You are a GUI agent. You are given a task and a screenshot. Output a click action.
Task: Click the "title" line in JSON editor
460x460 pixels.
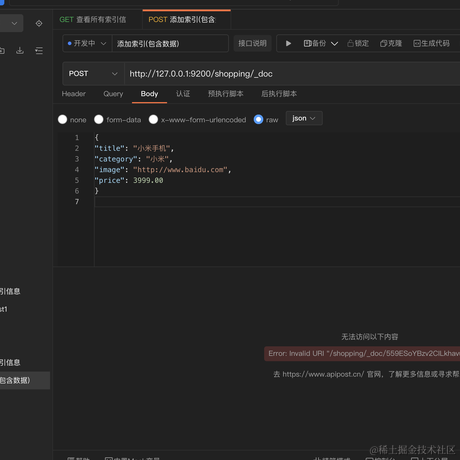click(134, 148)
